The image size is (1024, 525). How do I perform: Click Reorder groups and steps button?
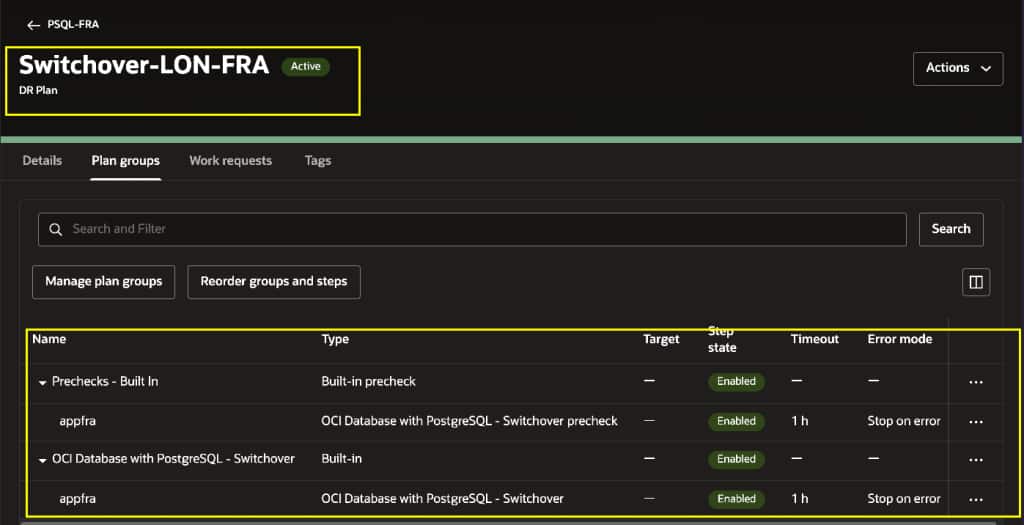point(274,281)
